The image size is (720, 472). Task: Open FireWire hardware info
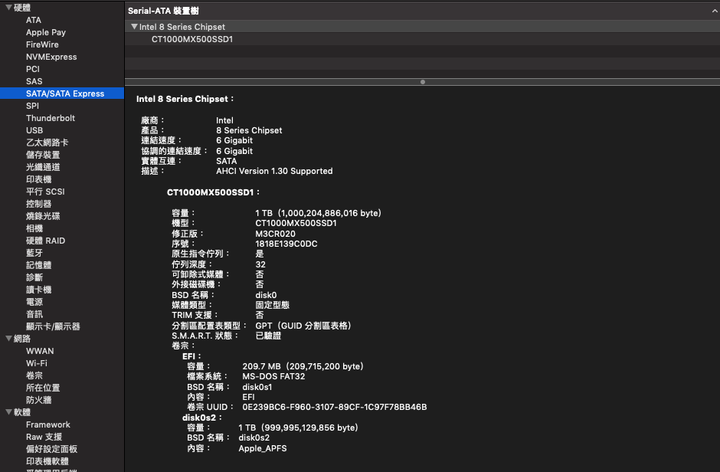(42, 45)
